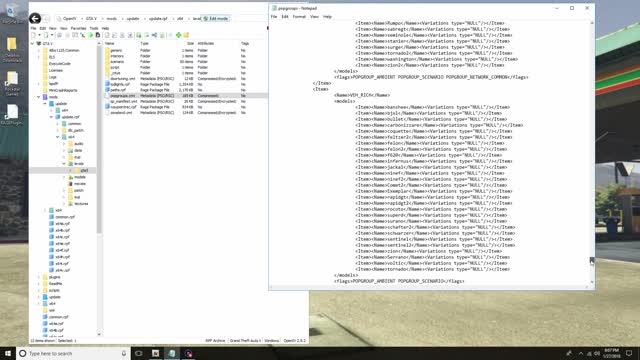This screenshot has width=640, height=360.
Task: Open dropdown arrow beside second document icon
Action: (52, 35)
